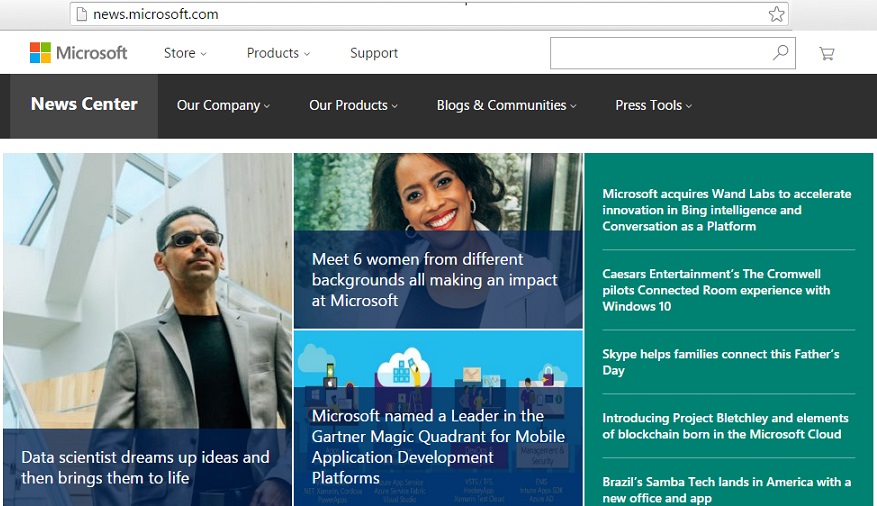This screenshot has height=506, width=877.
Task: Open the shopping cart
Action: click(827, 54)
